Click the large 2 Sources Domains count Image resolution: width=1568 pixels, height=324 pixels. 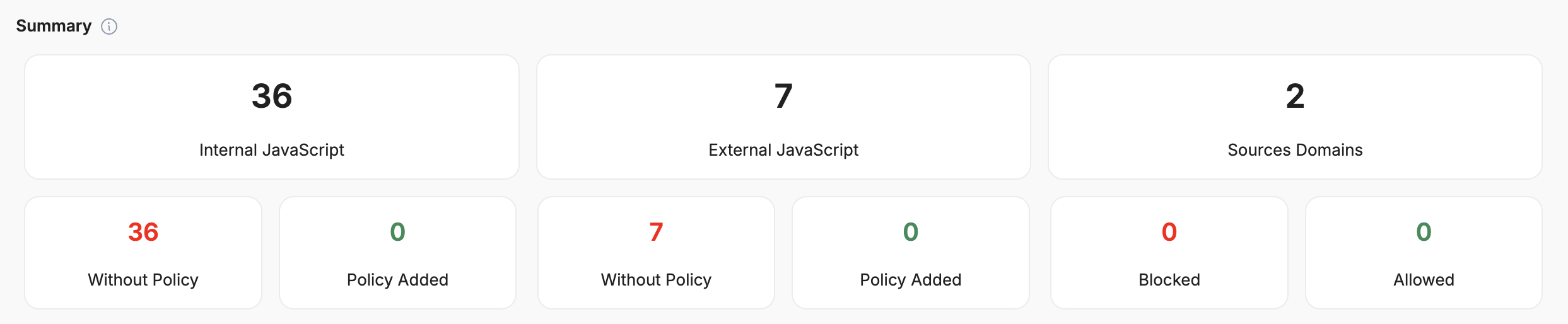(x=1295, y=96)
